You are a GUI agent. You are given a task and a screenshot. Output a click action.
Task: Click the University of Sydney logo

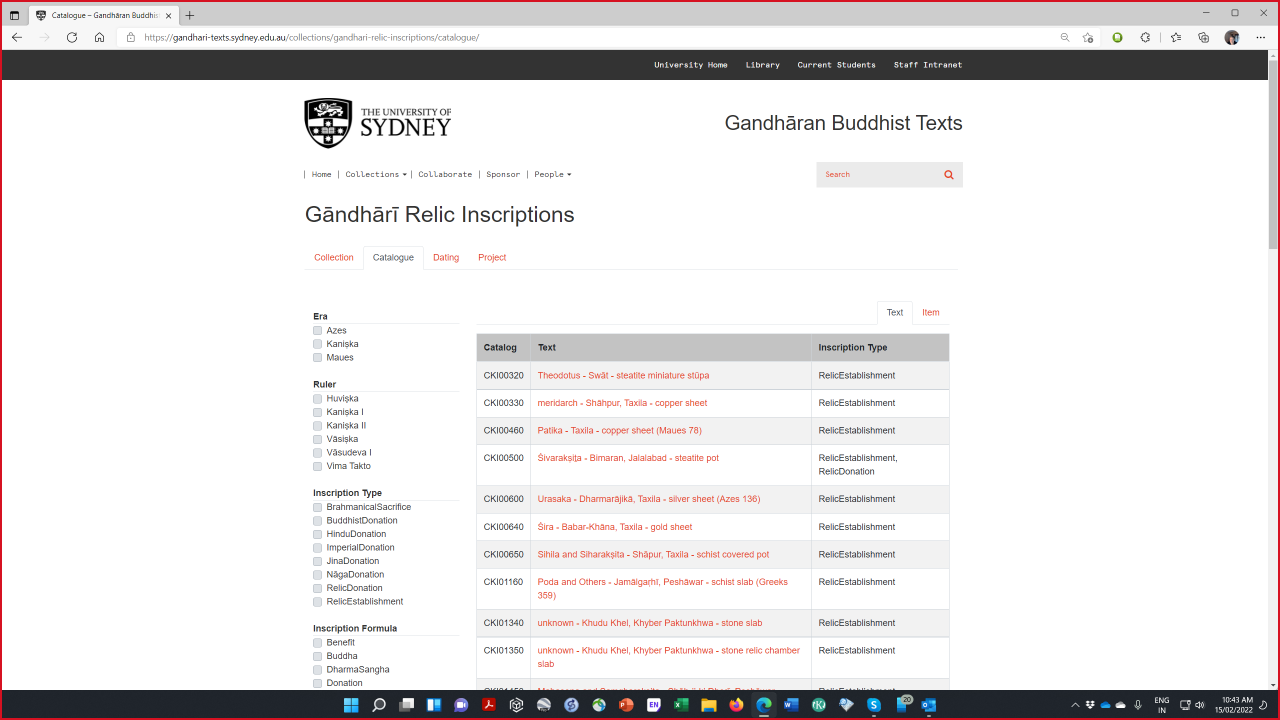378,123
